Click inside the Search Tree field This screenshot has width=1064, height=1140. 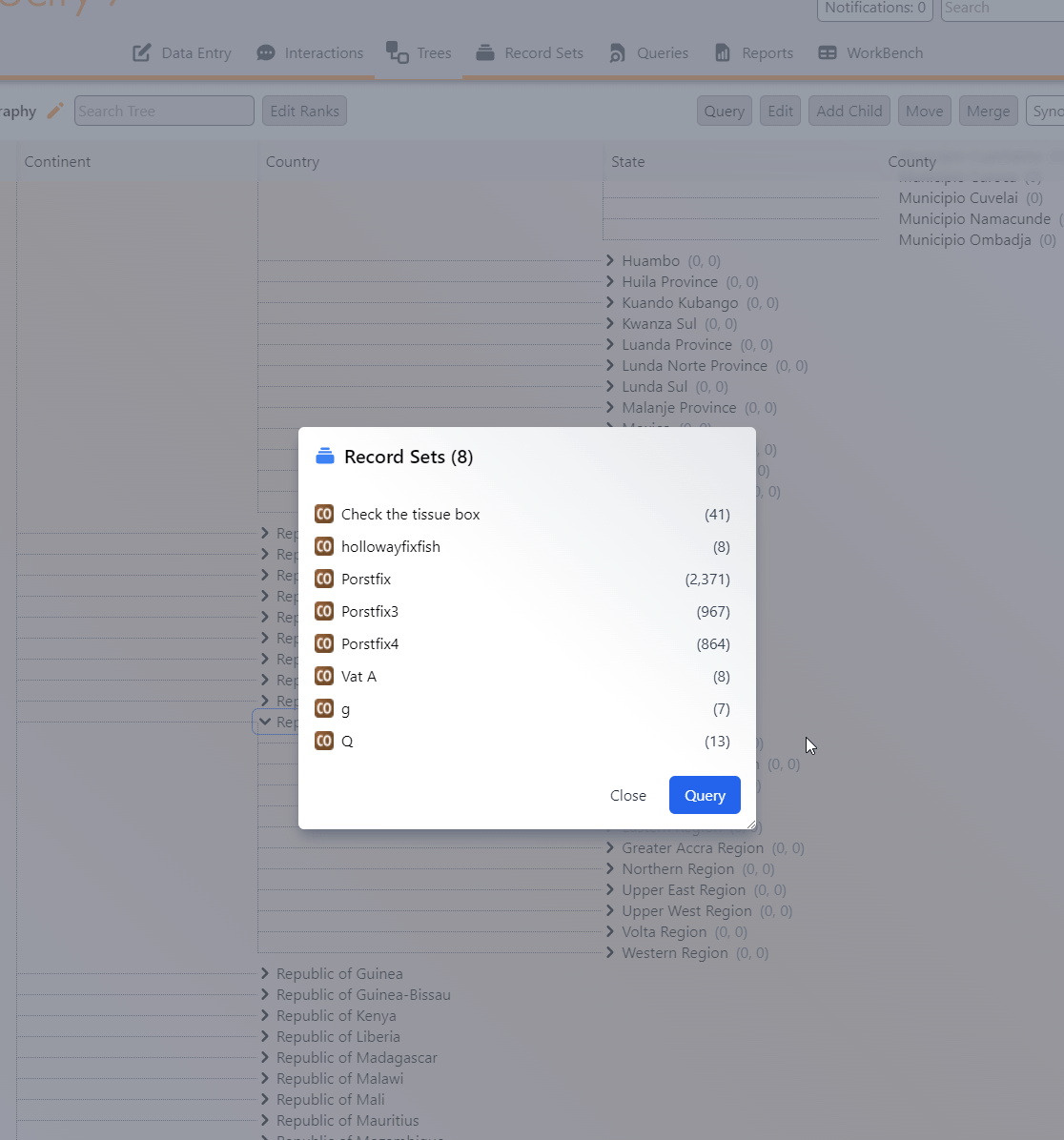162,111
